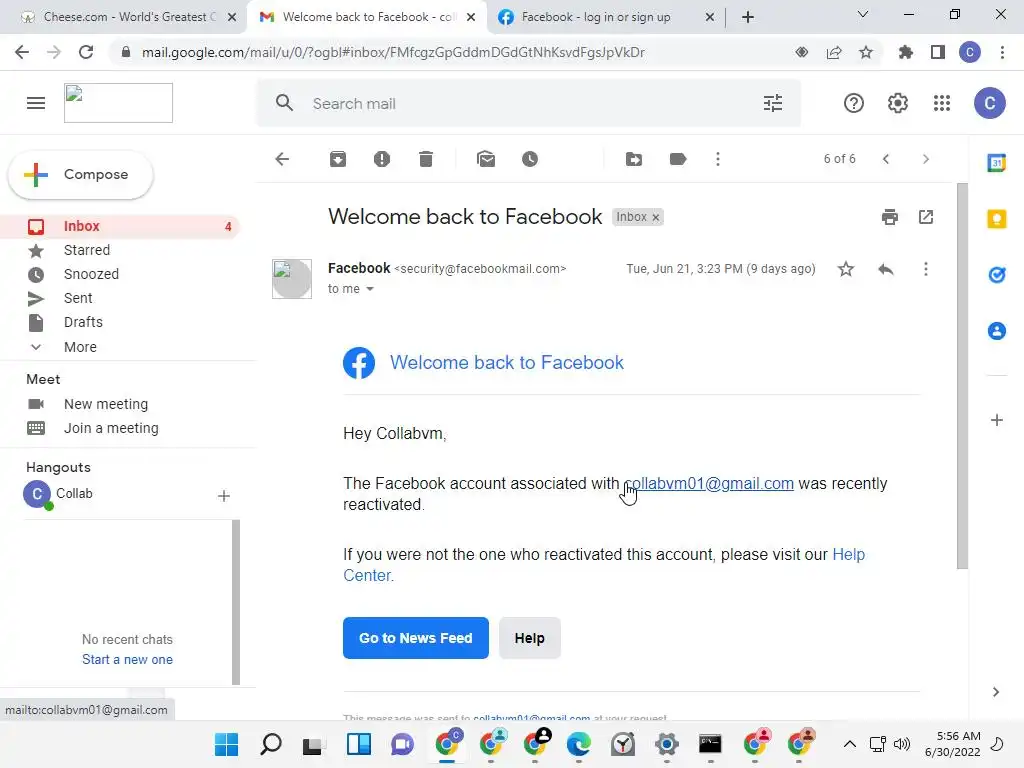Screen dimensions: 1024x768
Task: Click collabvm01@gmail.com link in body
Action: [x=709, y=483]
